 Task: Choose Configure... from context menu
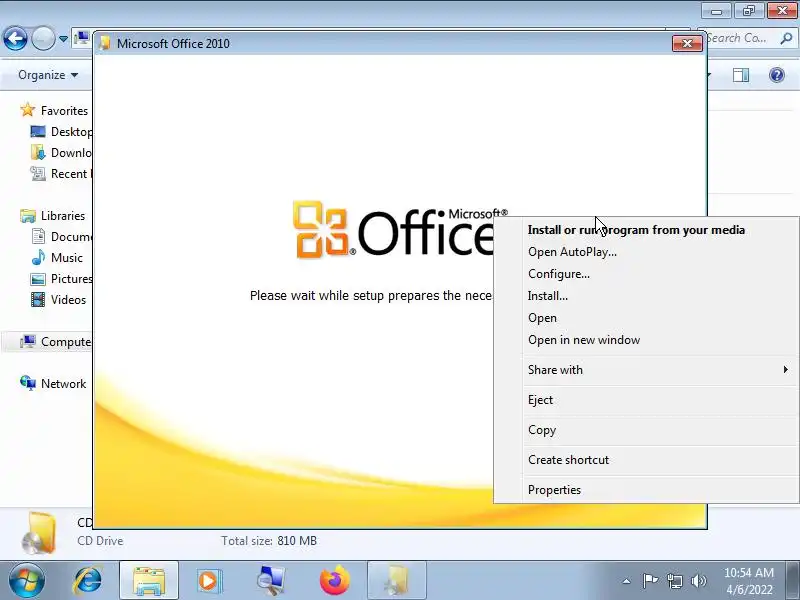point(559,274)
